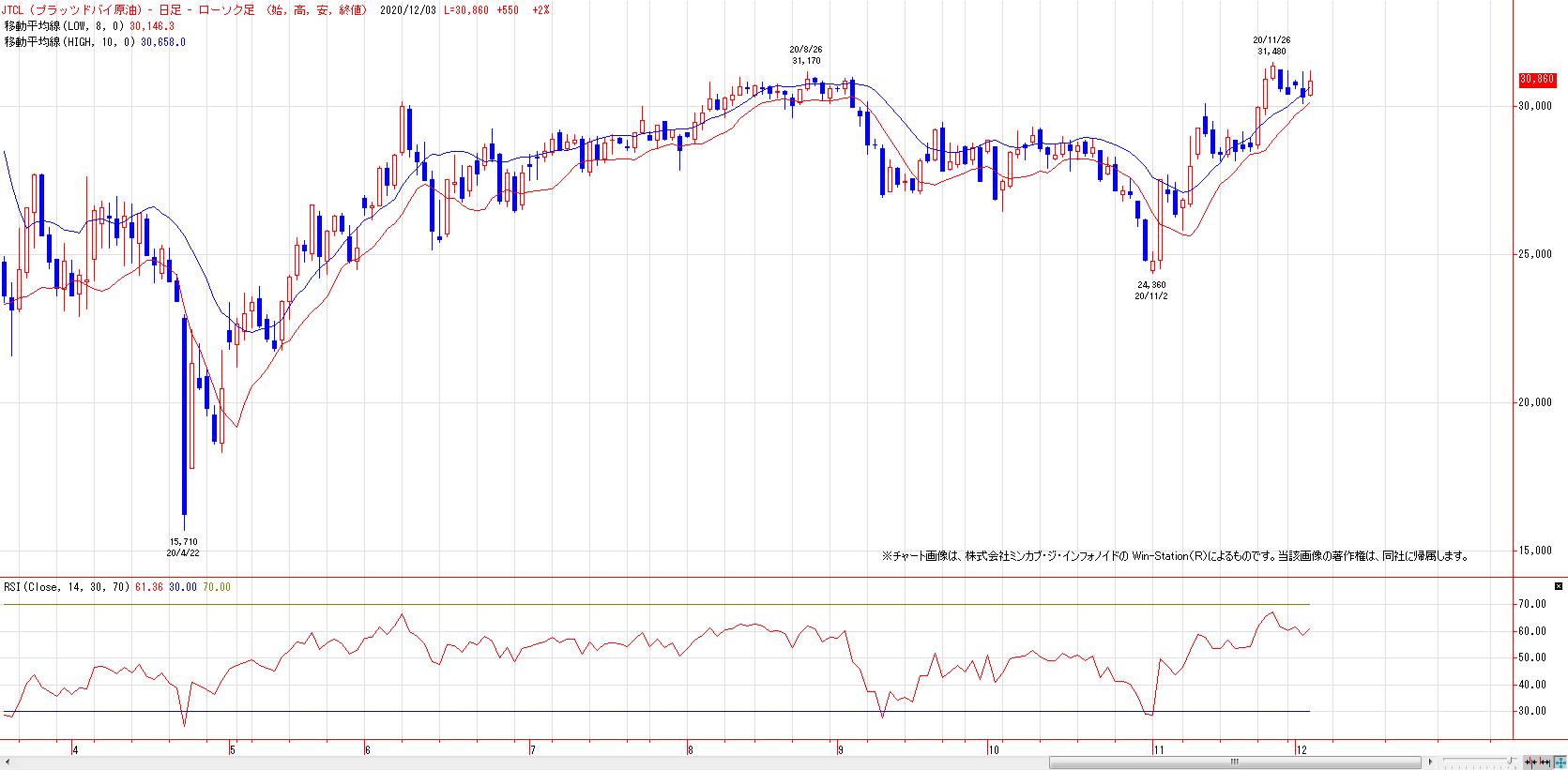Click month 8 on the time axis
Screen dimensions: 1568x770
click(691, 749)
